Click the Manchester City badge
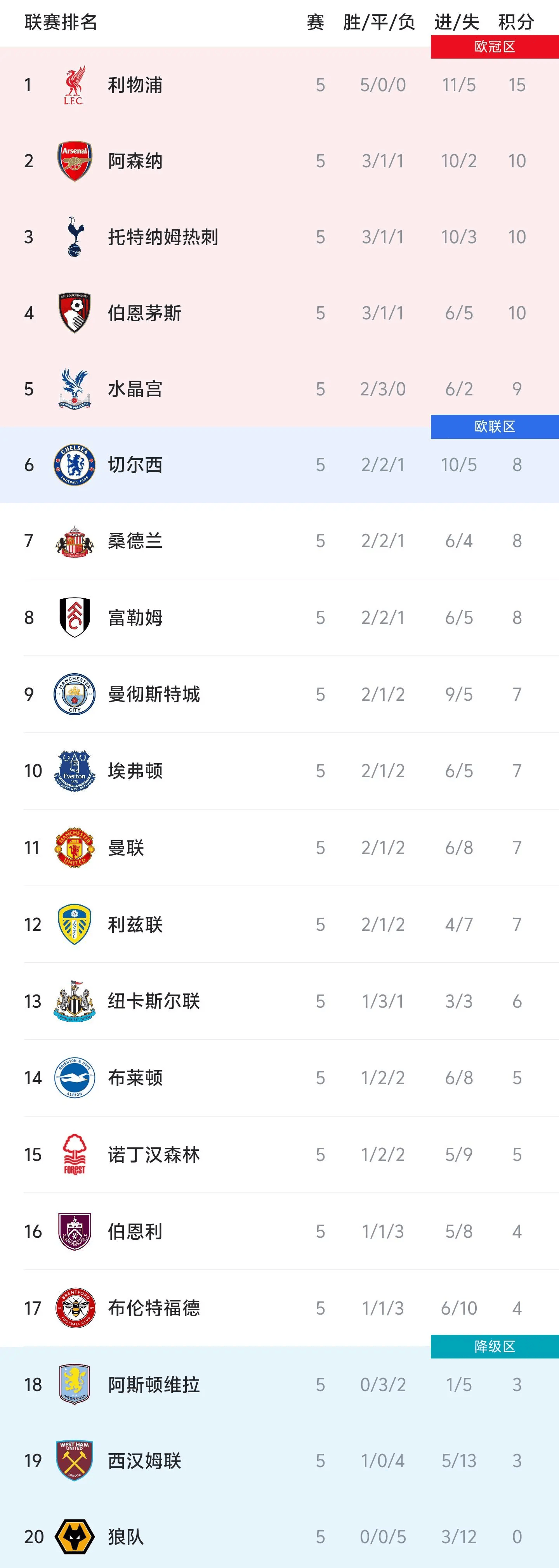Viewport: 559px width, 1568px height. [74, 694]
